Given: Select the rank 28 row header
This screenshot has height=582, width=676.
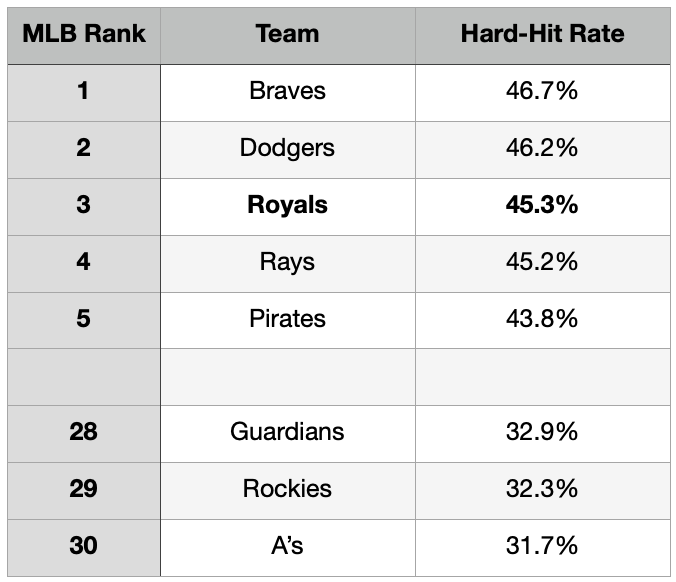Looking at the screenshot, I should tap(84, 432).
